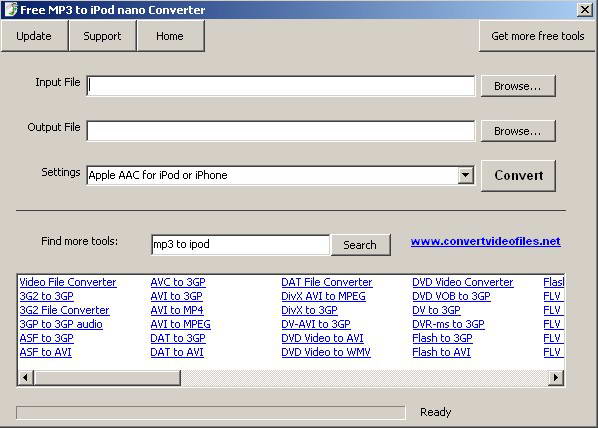The height and width of the screenshot is (428, 598).
Task: Click the application icon in title bar
Action: [x=11, y=10]
